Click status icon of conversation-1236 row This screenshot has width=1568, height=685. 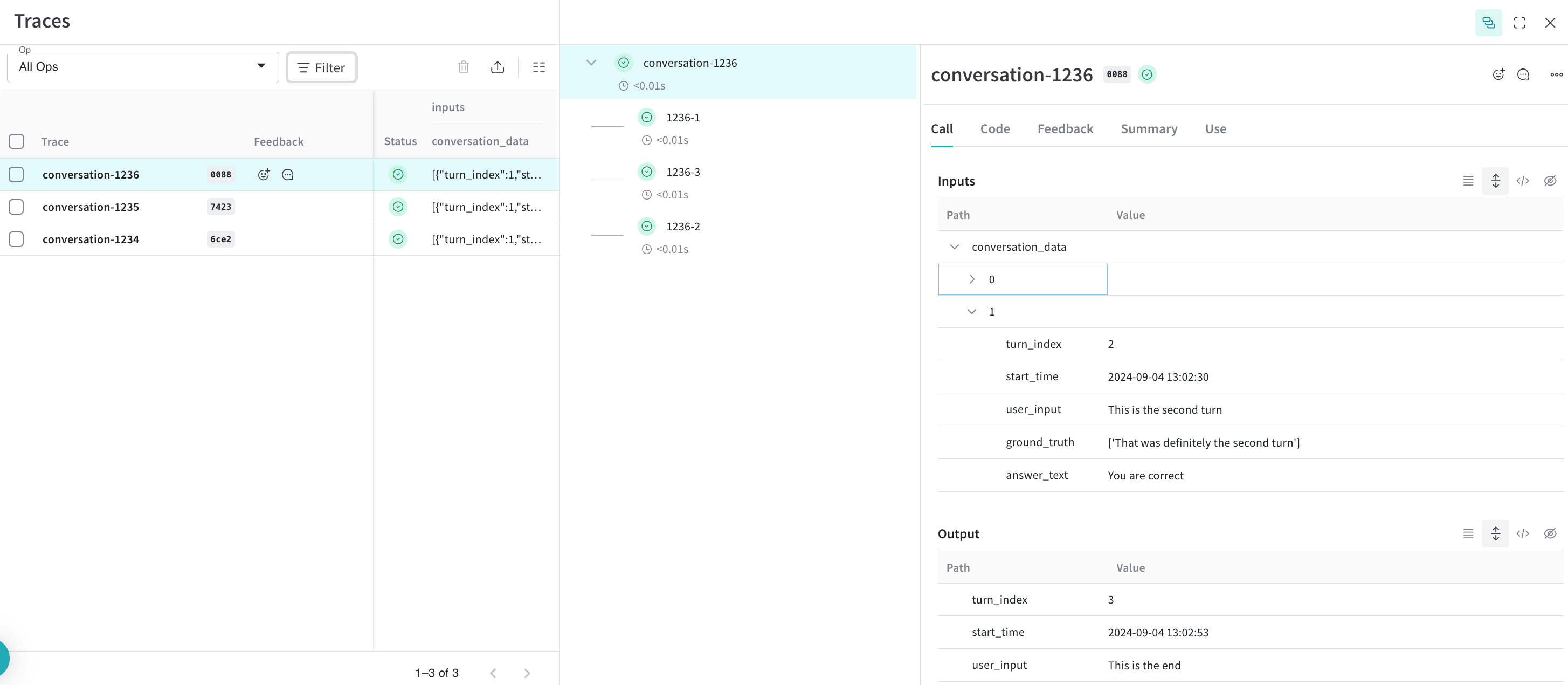click(398, 175)
